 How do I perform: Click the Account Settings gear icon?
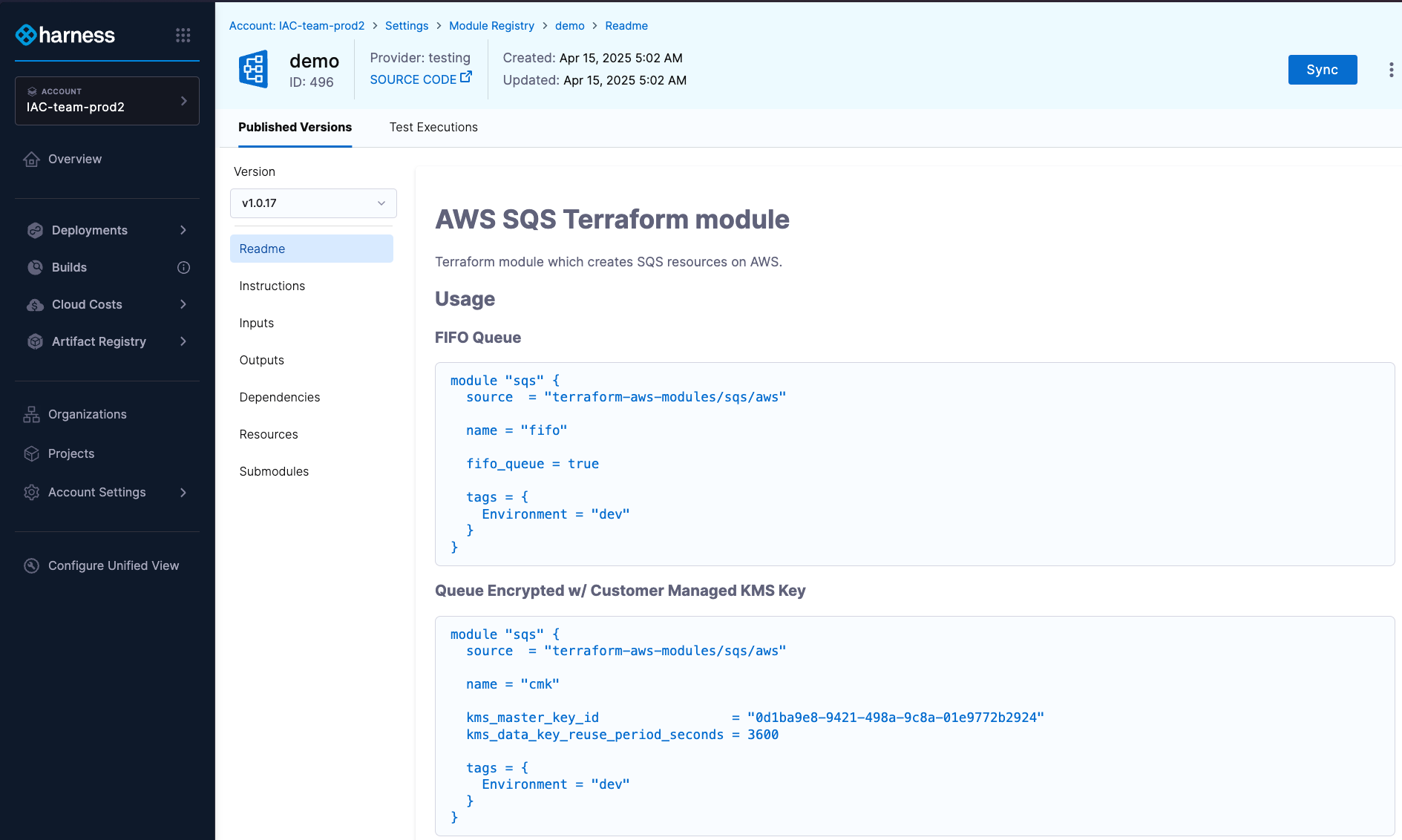31,492
